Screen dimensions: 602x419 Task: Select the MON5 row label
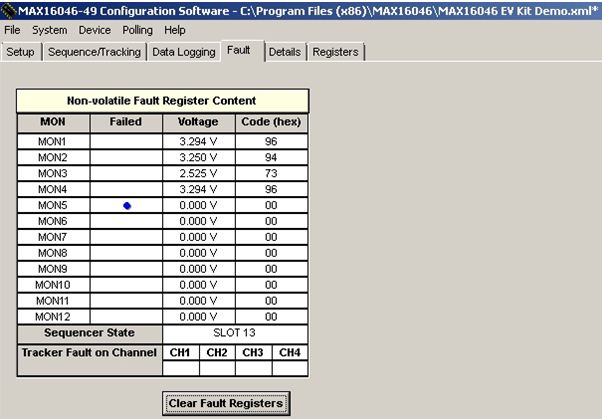click(53, 205)
